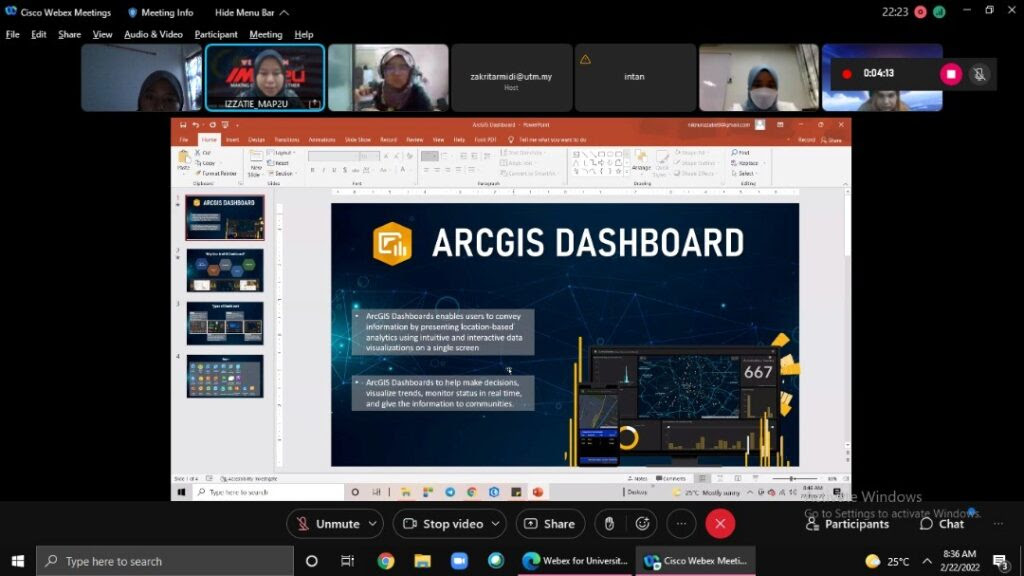
Task: Click the Share button in control bar
Action: 550,524
